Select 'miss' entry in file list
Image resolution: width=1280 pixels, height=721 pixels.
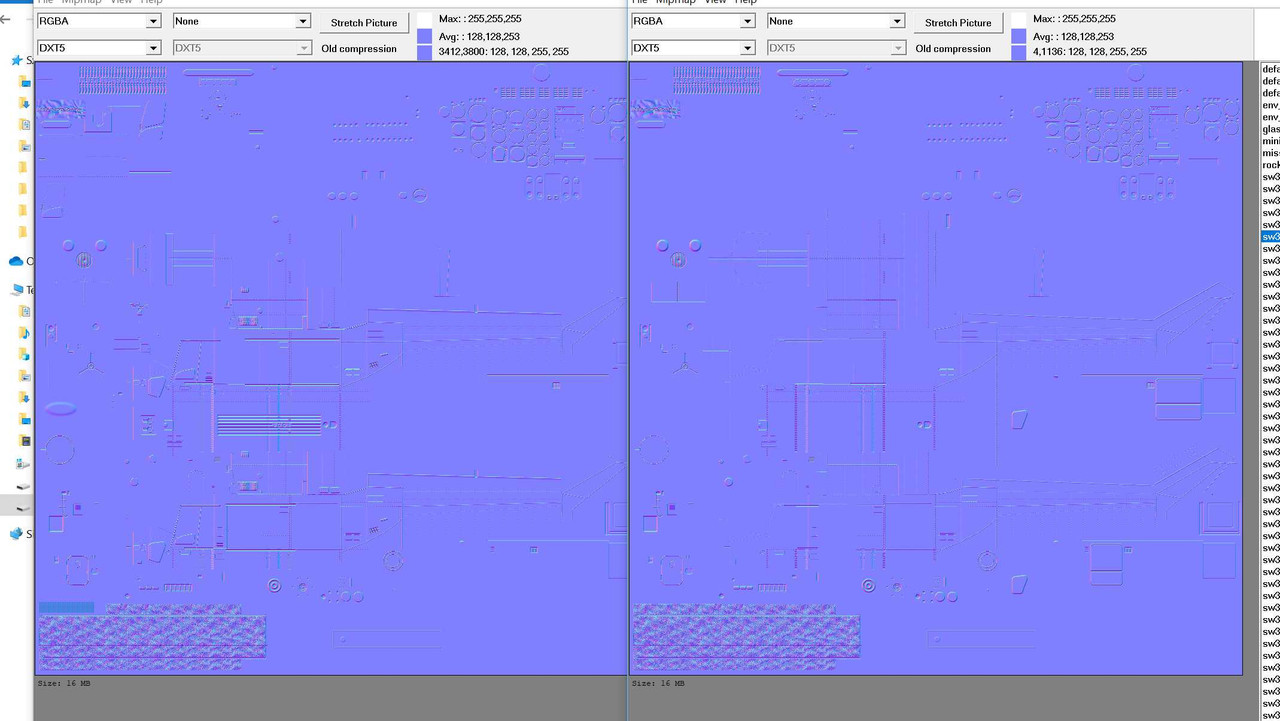click(1271, 153)
